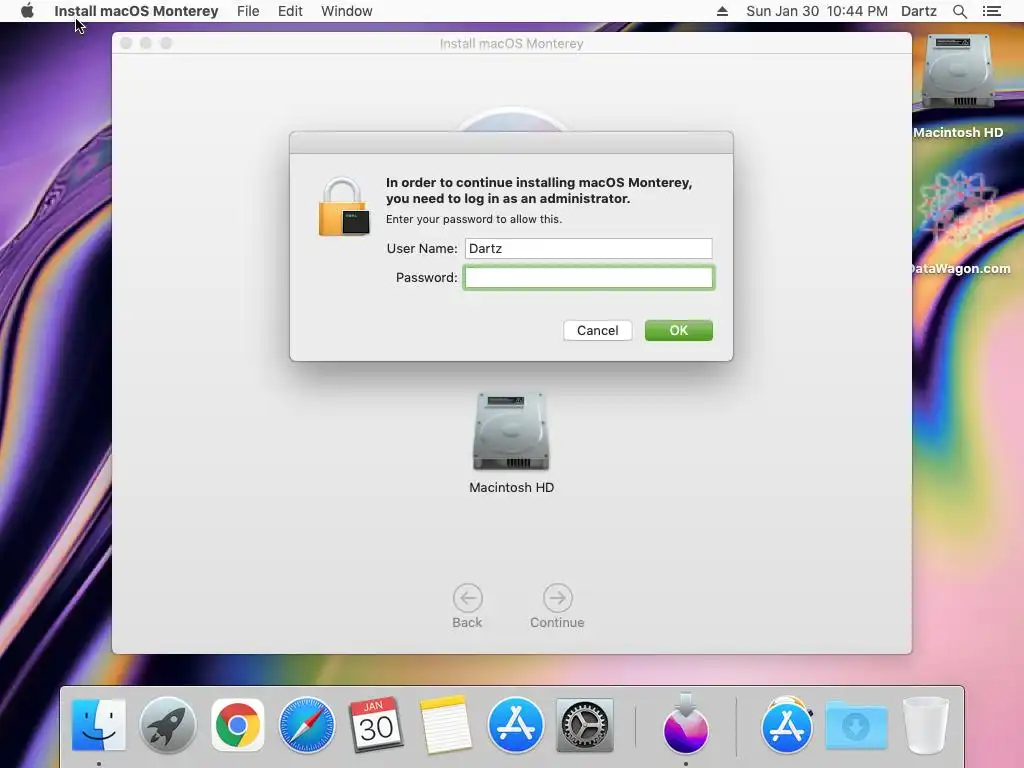Image resolution: width=1024 pixels, height=768 pixels.
Task: Open the Notification Center list icon
Action: click(x=991, y=11)
